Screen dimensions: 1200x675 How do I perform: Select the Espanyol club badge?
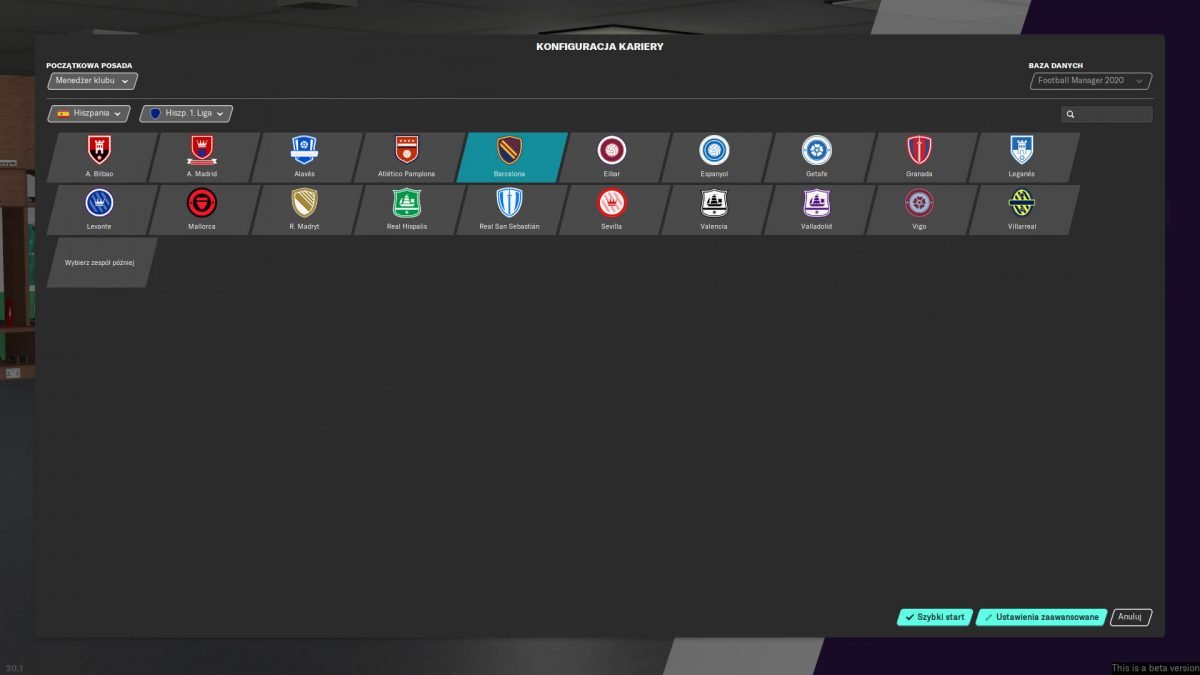(x=714, y=150)
